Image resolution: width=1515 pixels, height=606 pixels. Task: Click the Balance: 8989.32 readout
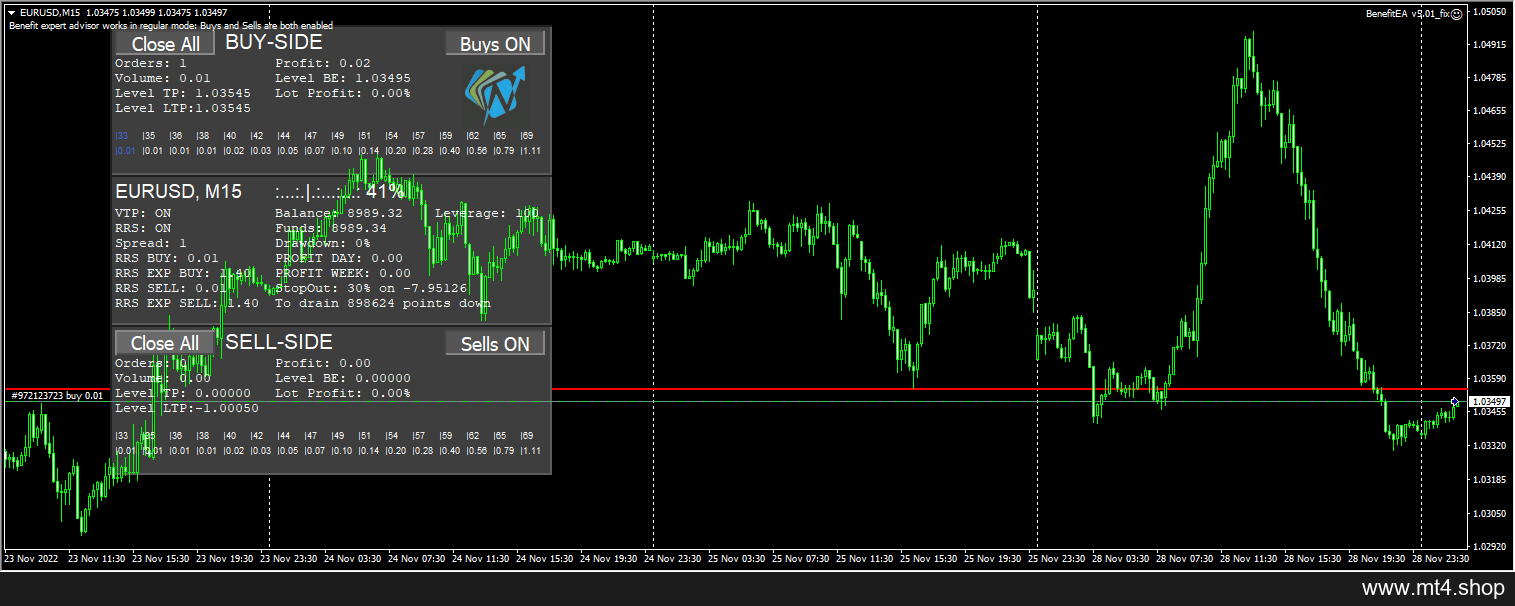coord(339,213)
